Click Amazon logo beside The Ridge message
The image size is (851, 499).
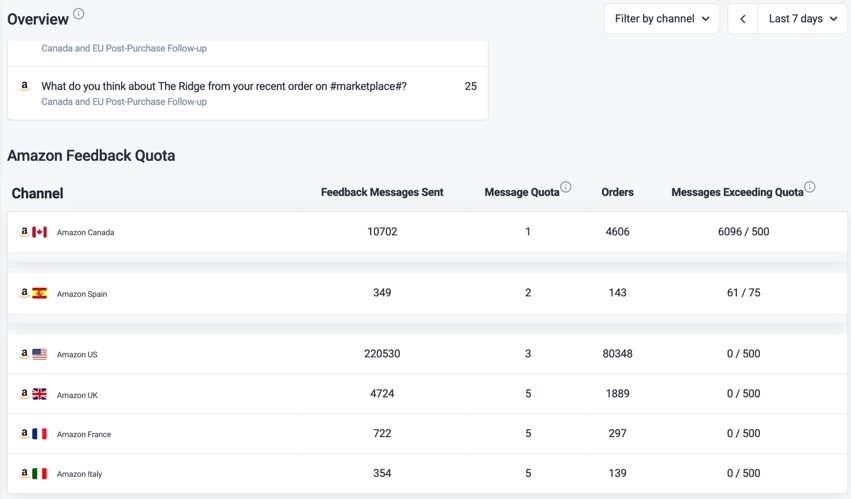[x=24, y=86]
